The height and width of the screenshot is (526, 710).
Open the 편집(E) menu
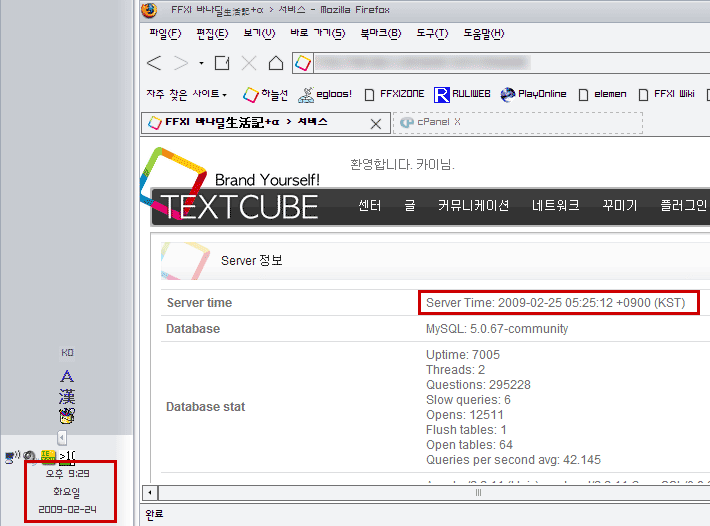(x=212, y=33)
